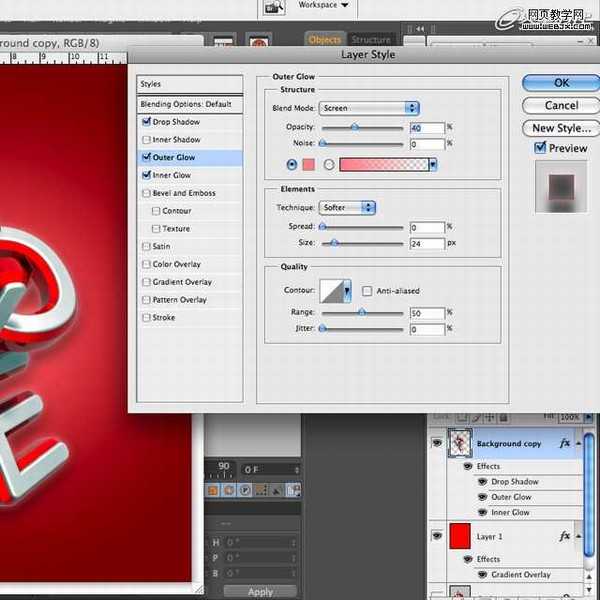Viewport: 600px width, 600px height.
Task: Open the Contour picker curve icon
Action: pyautogui.click(x=331, y=291)
